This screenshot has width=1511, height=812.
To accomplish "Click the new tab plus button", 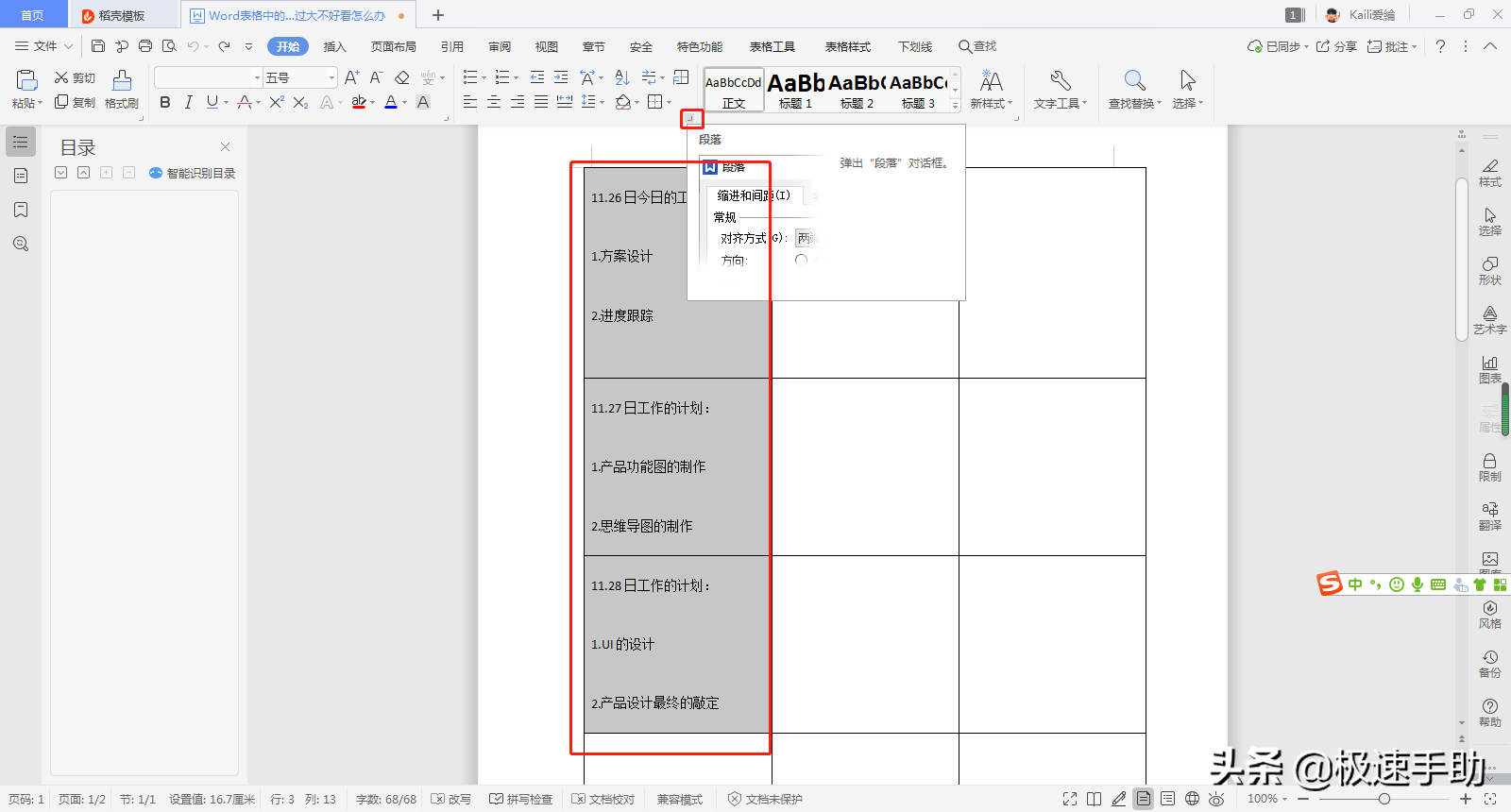I will [438, 15].
